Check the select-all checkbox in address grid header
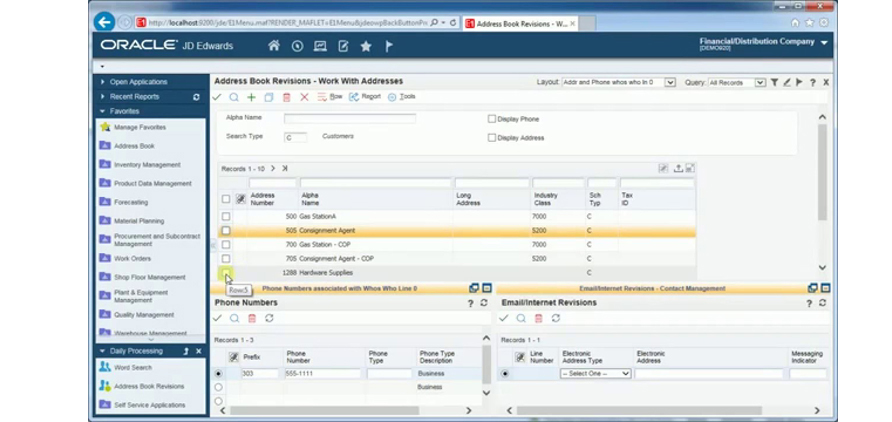 tap(226, 199)
